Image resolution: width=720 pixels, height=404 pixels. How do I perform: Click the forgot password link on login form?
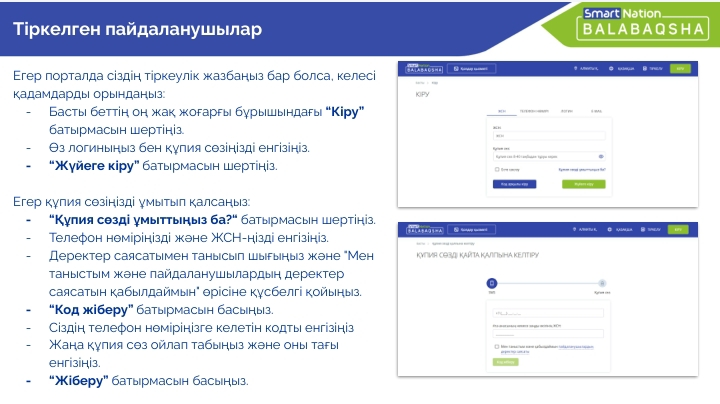pos(582,170)
